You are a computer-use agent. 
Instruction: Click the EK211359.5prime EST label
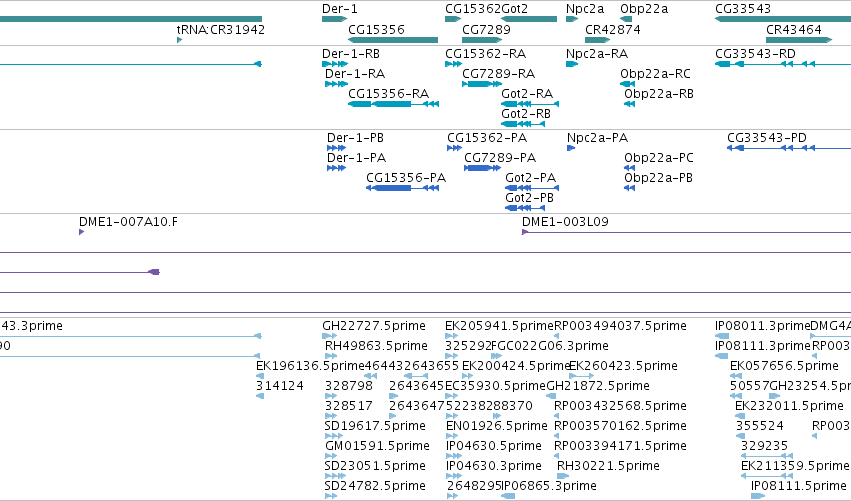795,466
